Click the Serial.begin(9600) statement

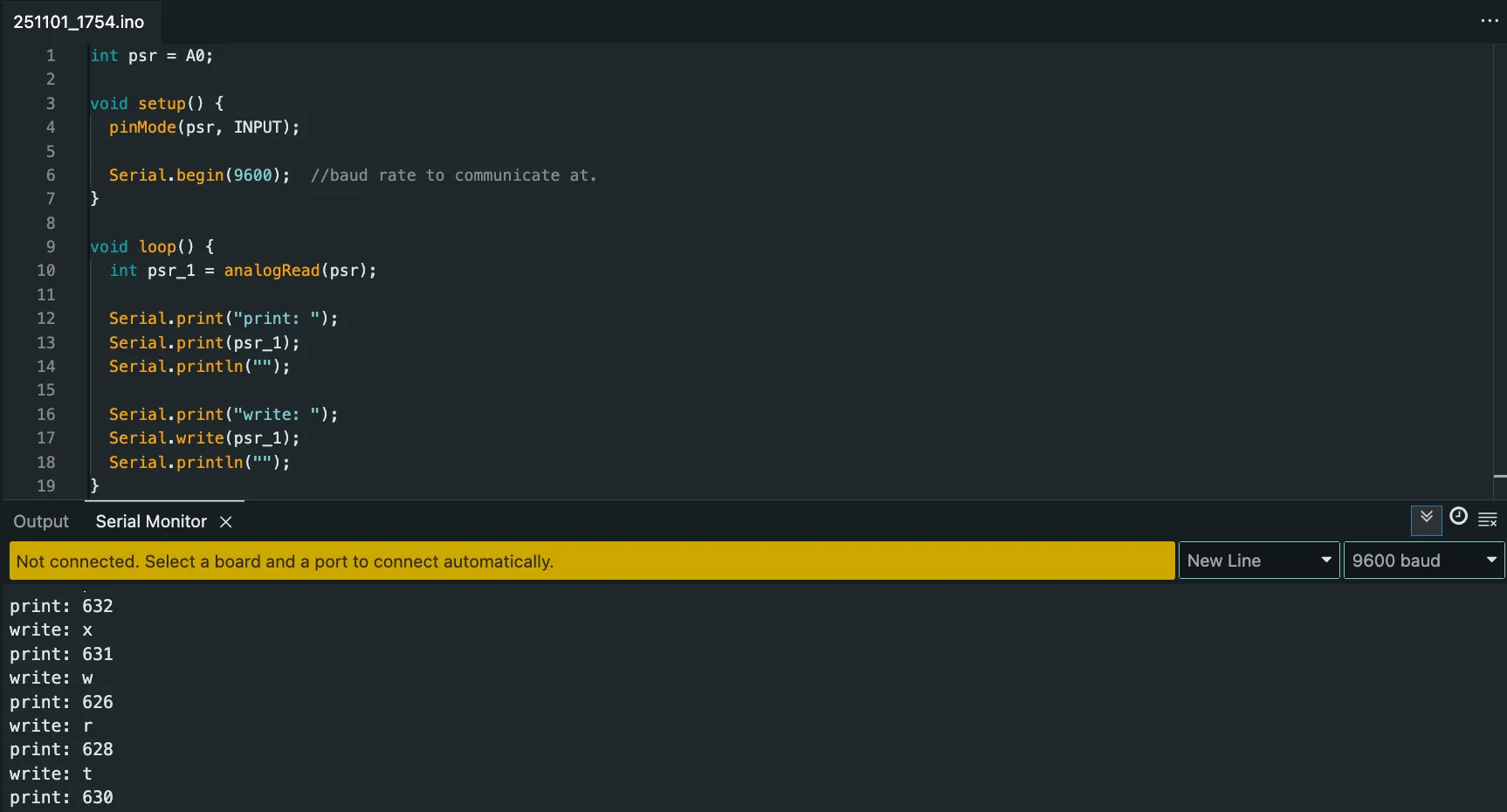coord(198,175)
